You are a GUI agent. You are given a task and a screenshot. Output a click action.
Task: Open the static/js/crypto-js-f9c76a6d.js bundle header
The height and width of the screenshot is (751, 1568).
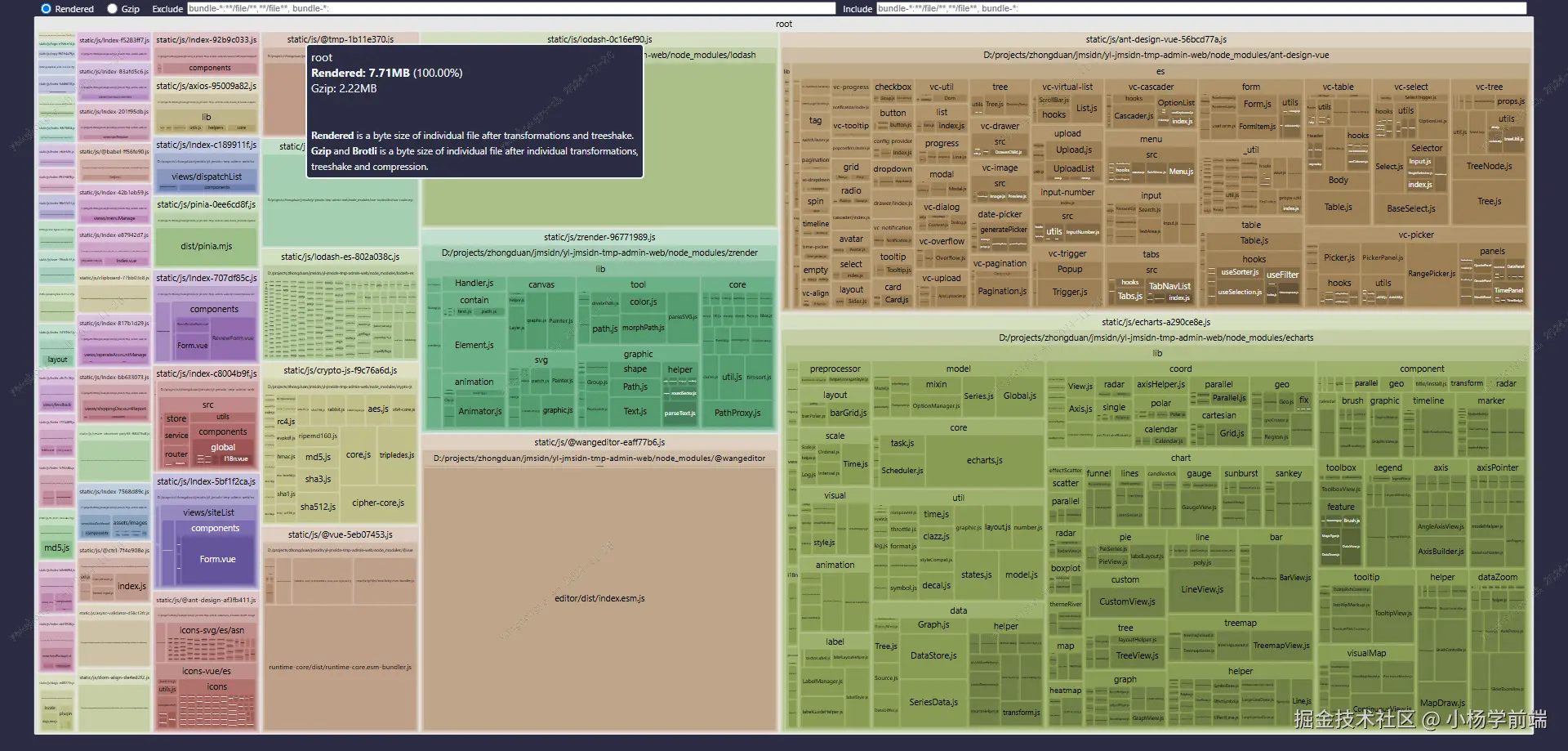[x=341, y=370]
